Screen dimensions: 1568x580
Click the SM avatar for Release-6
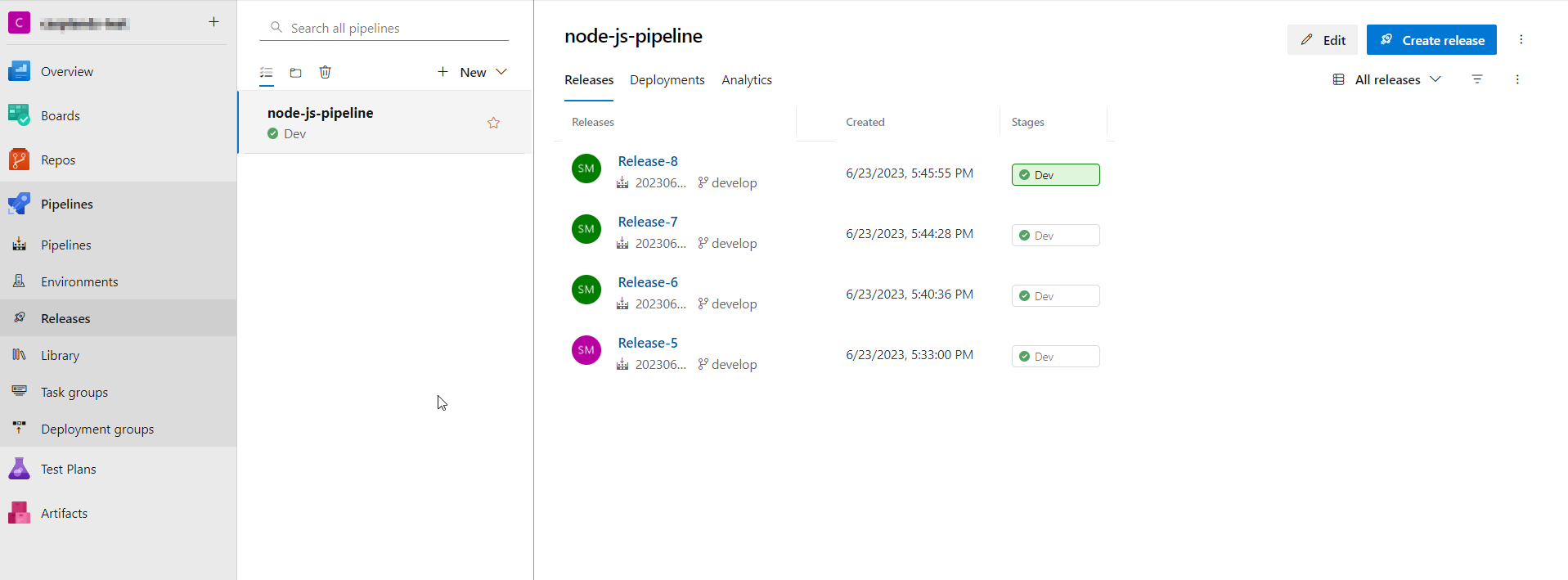tap(586, 290)
